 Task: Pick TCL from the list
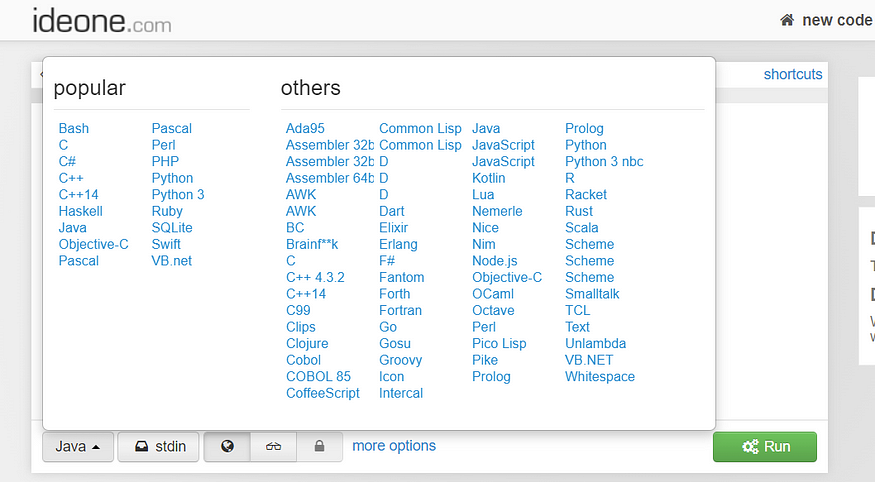[578, 311]
